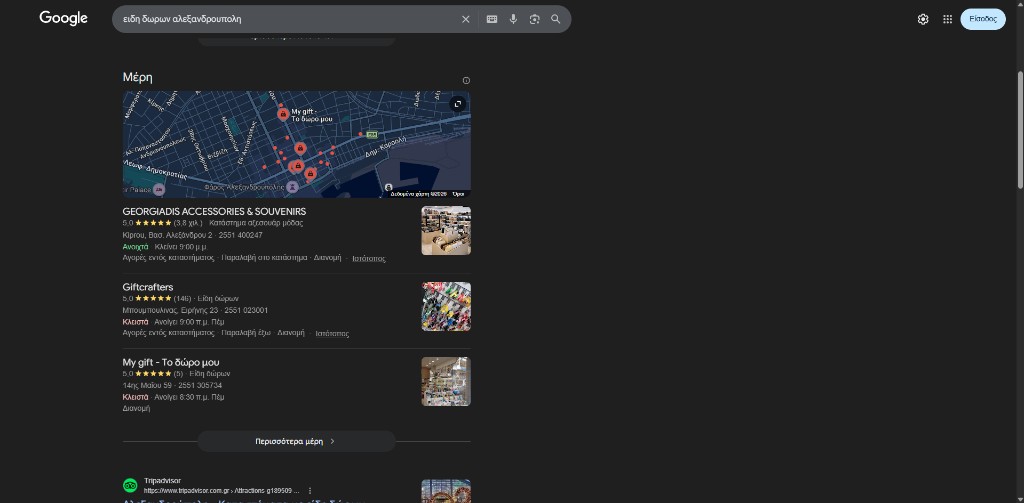Expand the map to full view
The width and height of the screenshot is (1024, 503).
(x=458, y=104)
